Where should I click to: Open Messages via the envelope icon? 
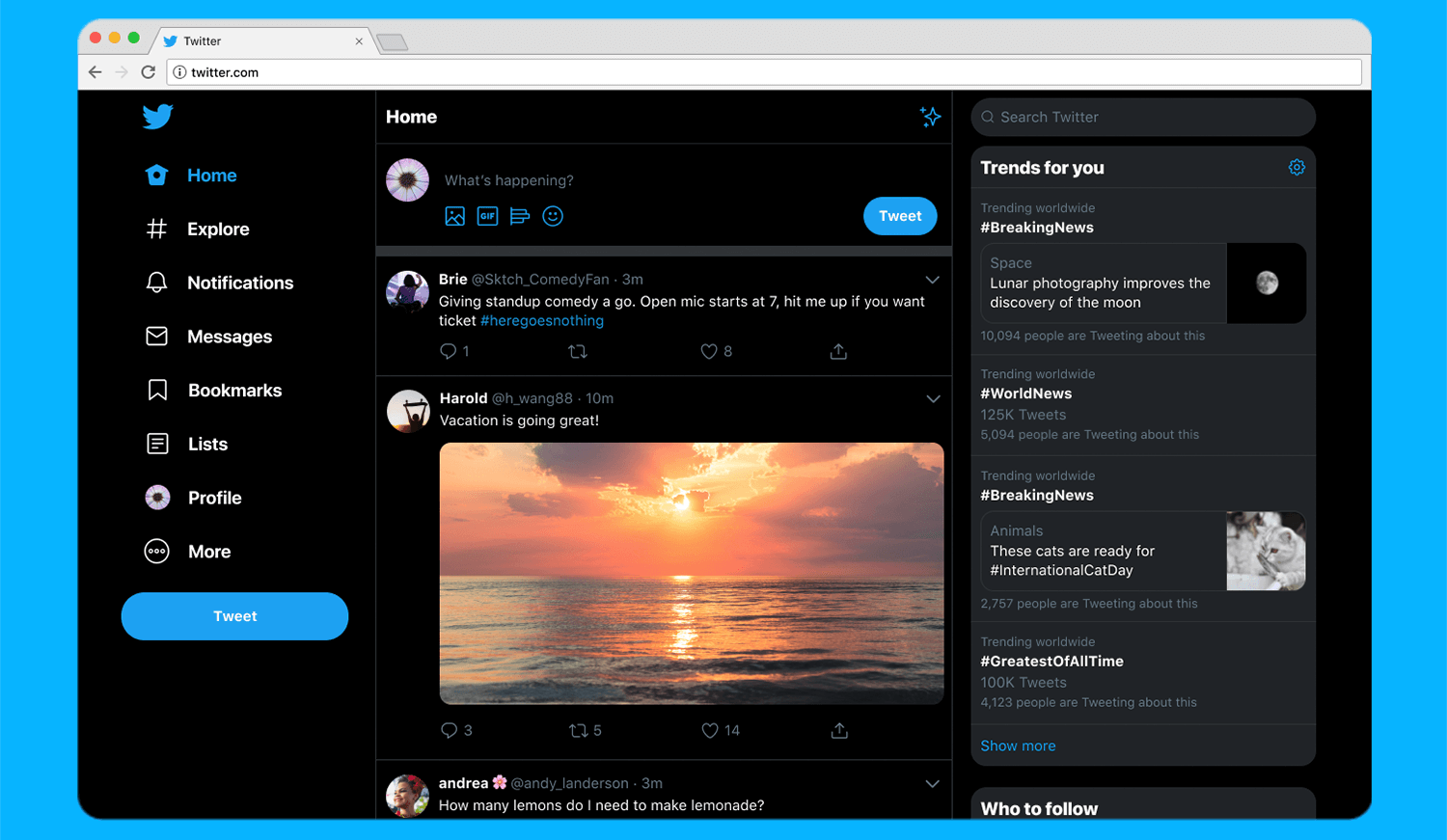[x=156, y=336]
